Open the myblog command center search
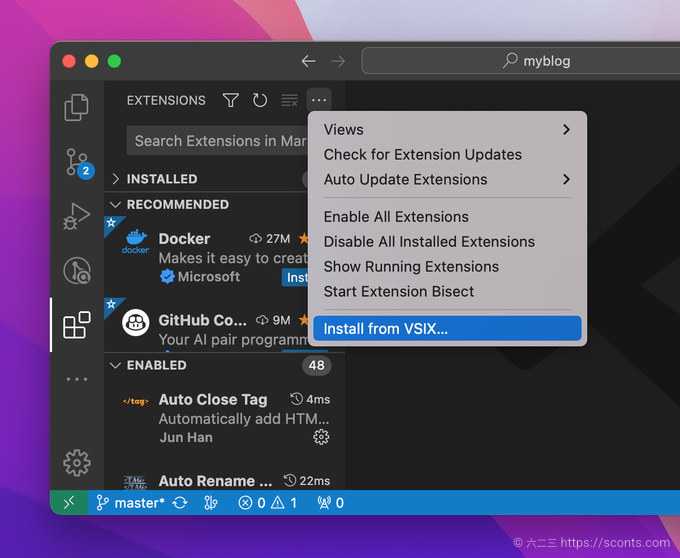The width and height of the screenshot is (680, 558). coord(520,61)
